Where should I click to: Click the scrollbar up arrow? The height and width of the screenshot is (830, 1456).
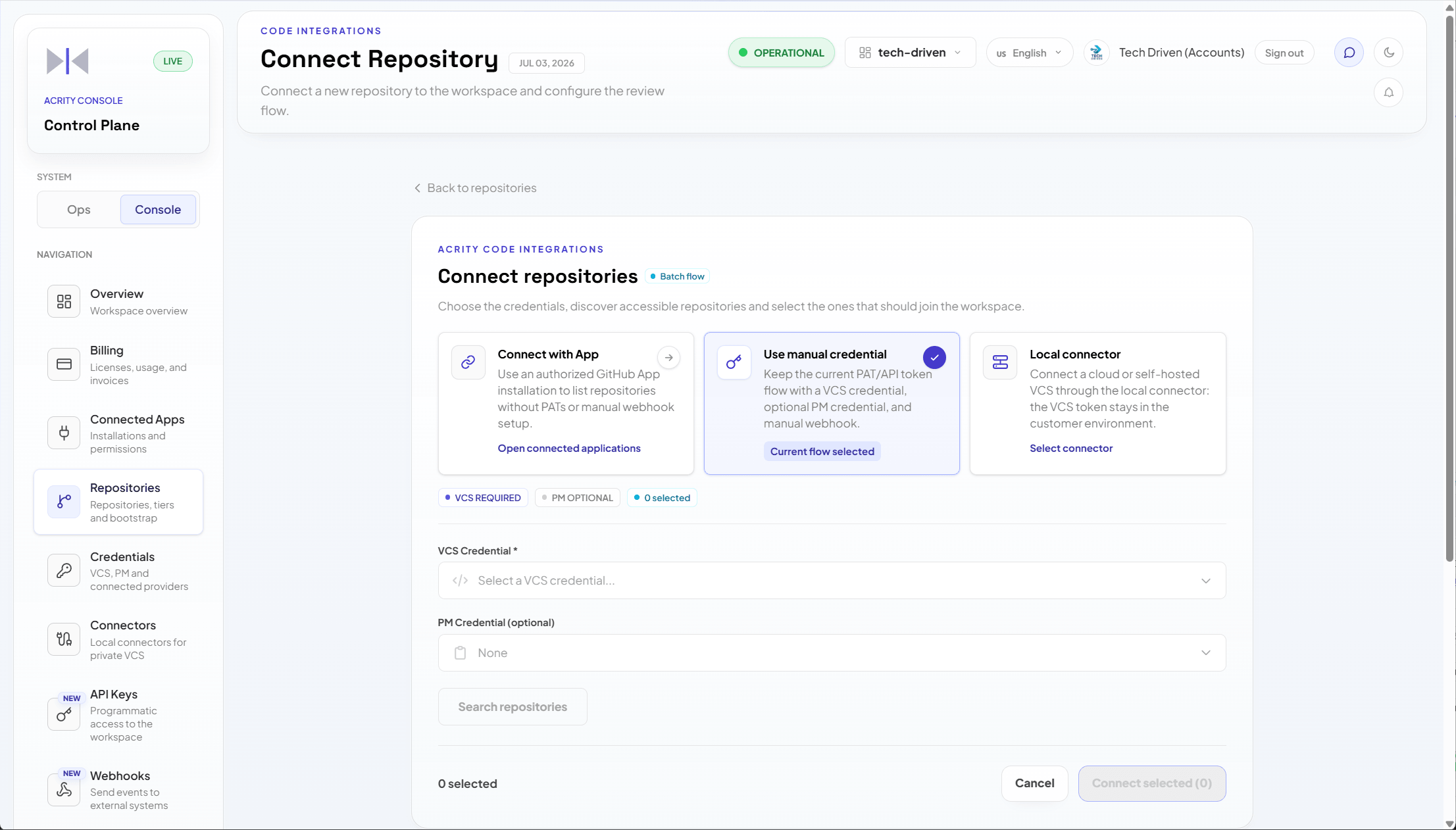point(1449,8)
